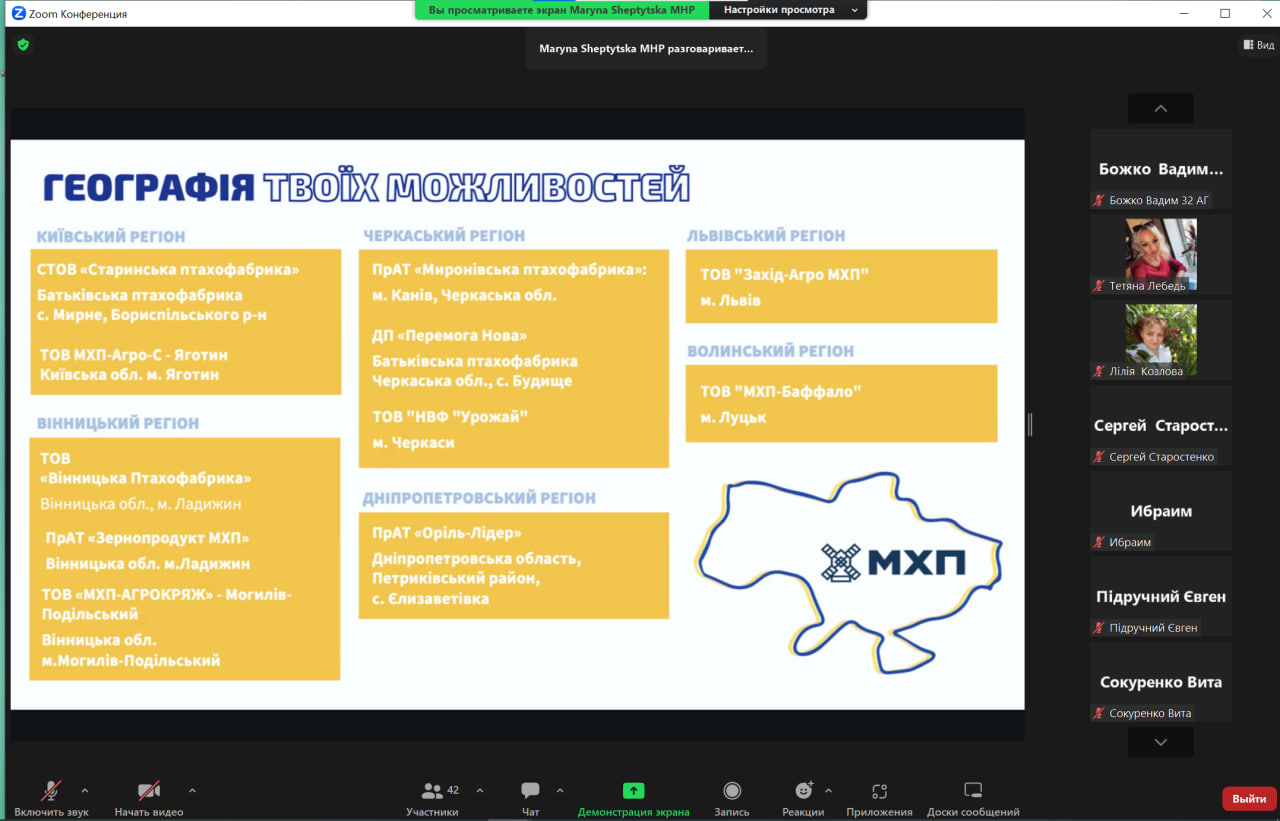Click 'ПрАТ «Зернопродукт МХП»' text
The width and height of the screenshot is (1280, 821).
click(148, 538)
